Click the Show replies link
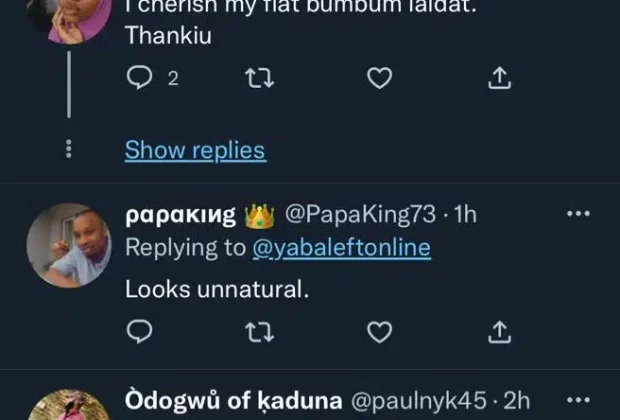Screen dimensions: 620x420 (195, 151)
